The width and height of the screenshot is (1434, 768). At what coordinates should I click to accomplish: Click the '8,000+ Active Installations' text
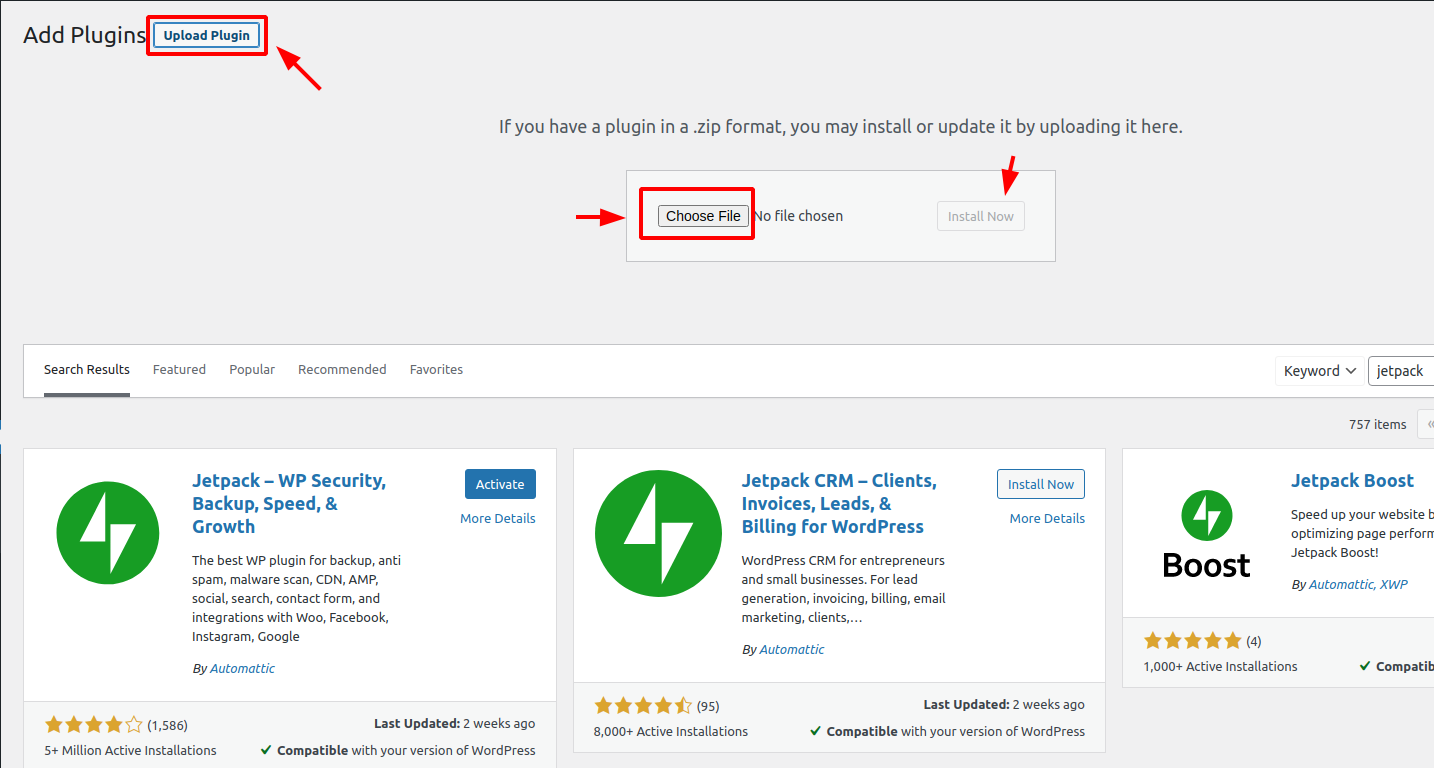pyautogui.click(x=671, y=731)
